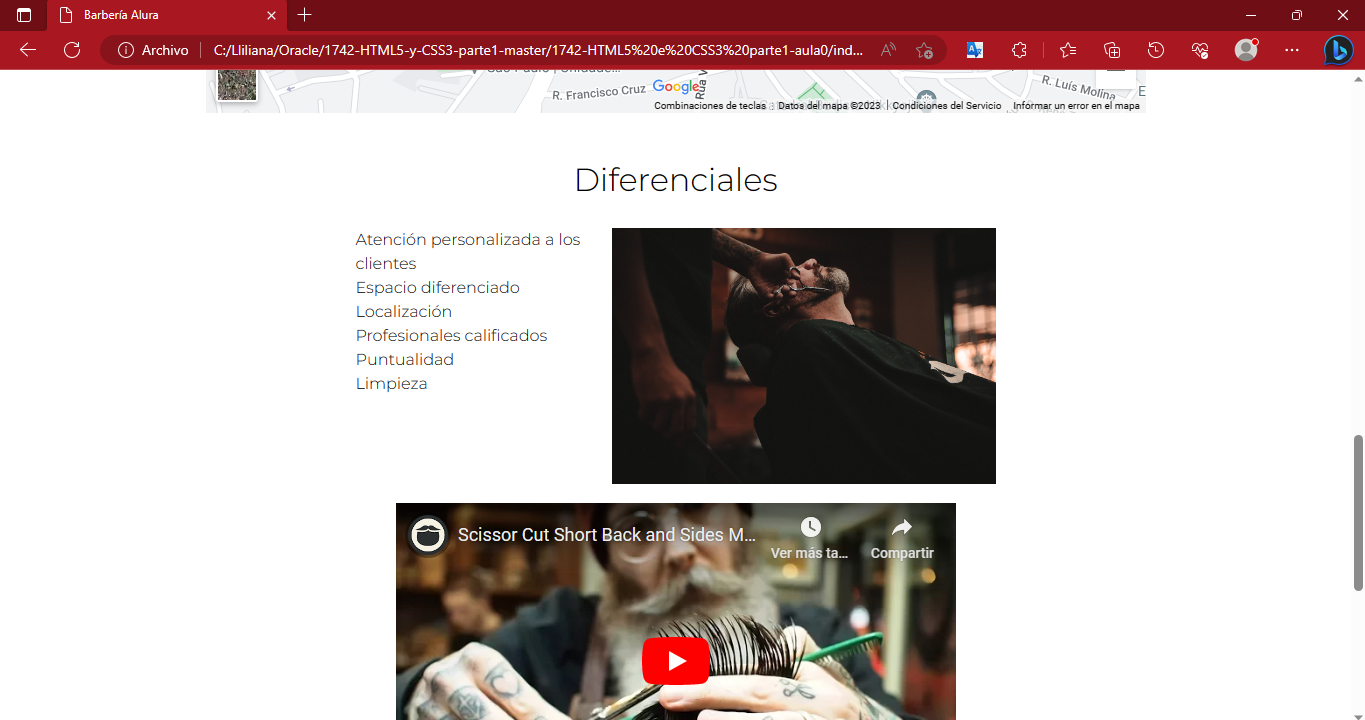
Task: Open the translator extension icon
Action: tap(975, 50)
